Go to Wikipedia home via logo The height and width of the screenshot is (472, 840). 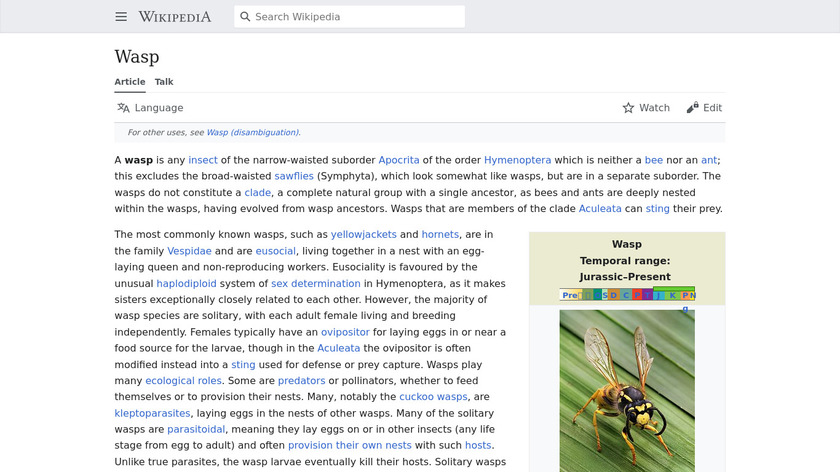point(175,17)
